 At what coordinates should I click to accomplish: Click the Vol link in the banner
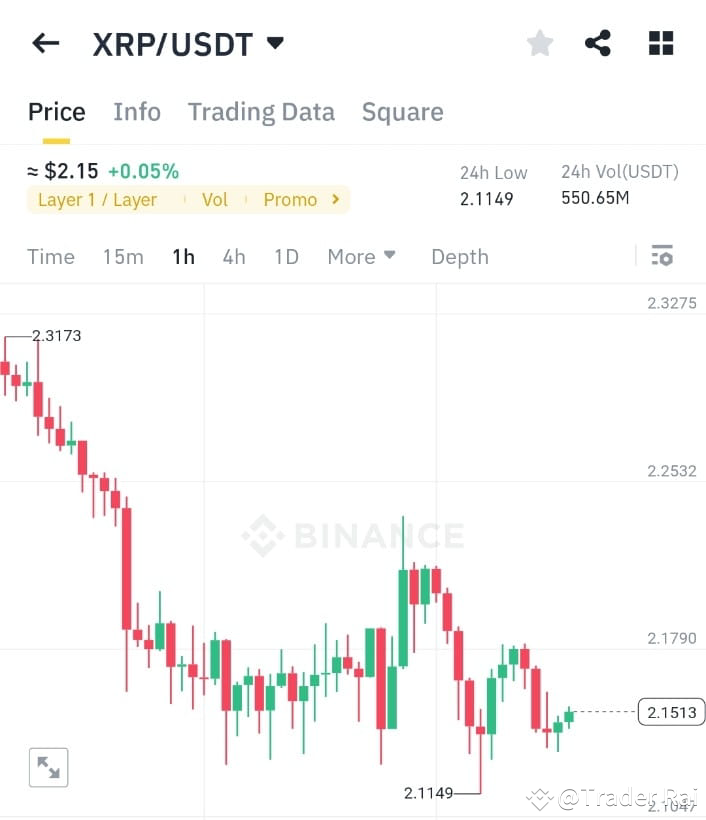[215, 199]
